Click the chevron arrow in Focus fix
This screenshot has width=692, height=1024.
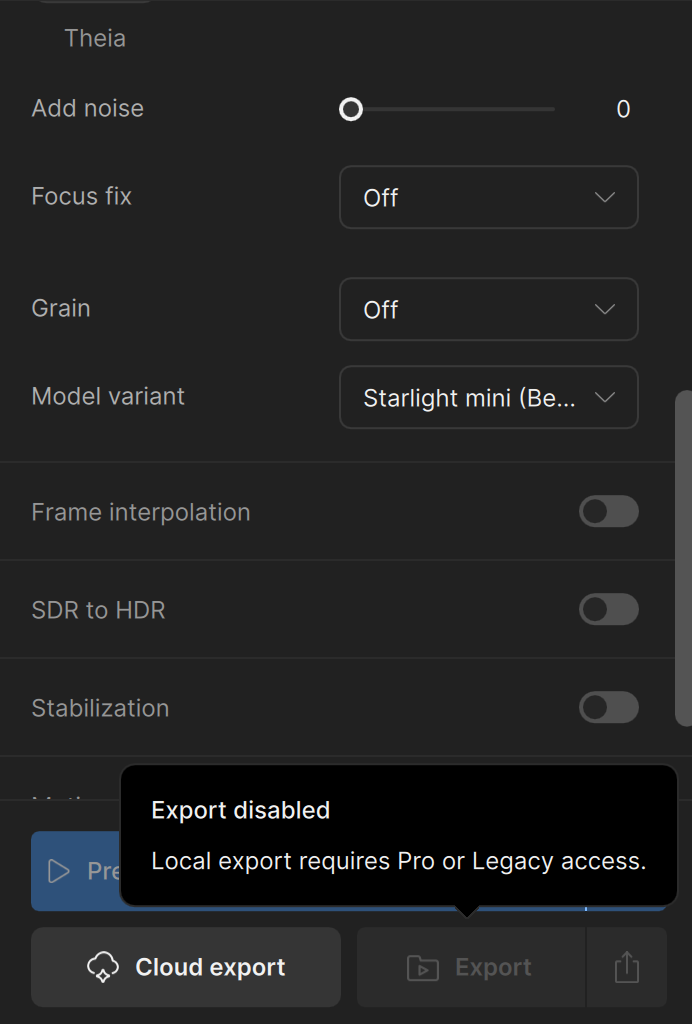[605, 197]
